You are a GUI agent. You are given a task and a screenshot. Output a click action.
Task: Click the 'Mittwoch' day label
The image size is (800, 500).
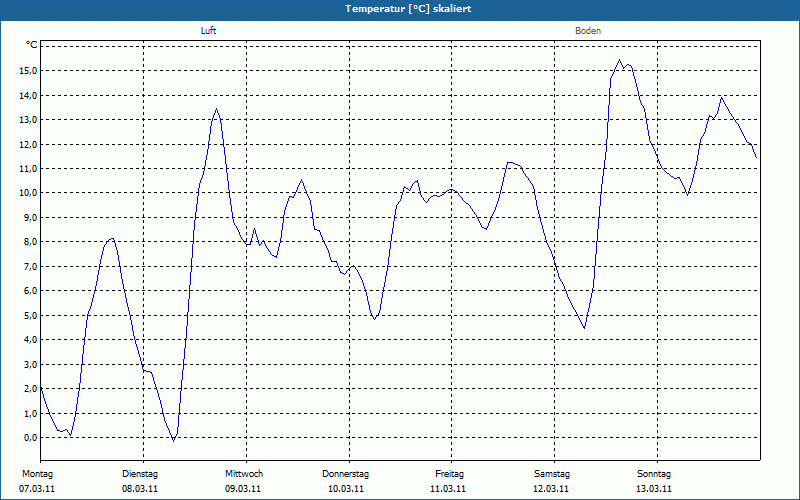point(244,474)
